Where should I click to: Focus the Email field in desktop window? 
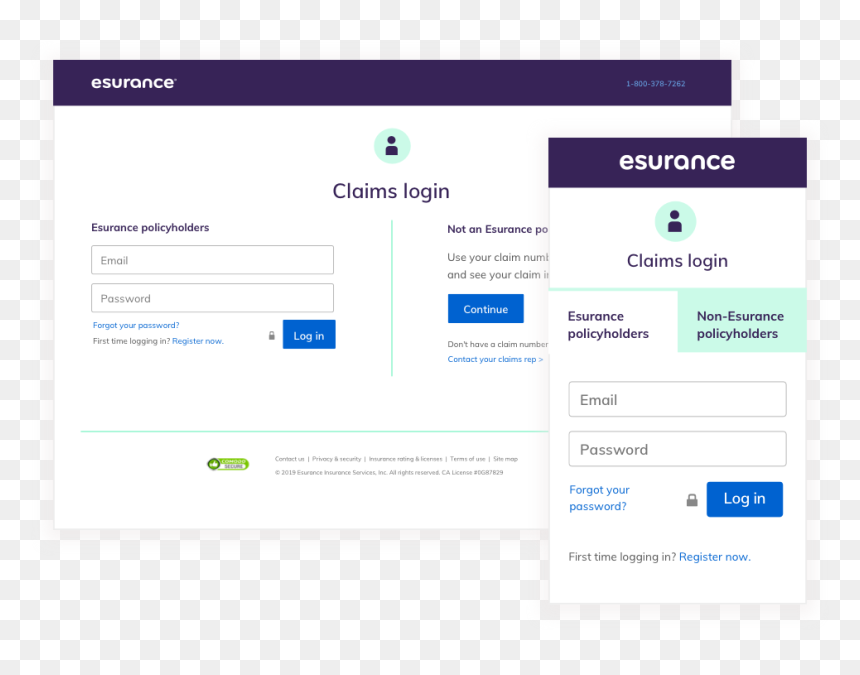[212, 260]
